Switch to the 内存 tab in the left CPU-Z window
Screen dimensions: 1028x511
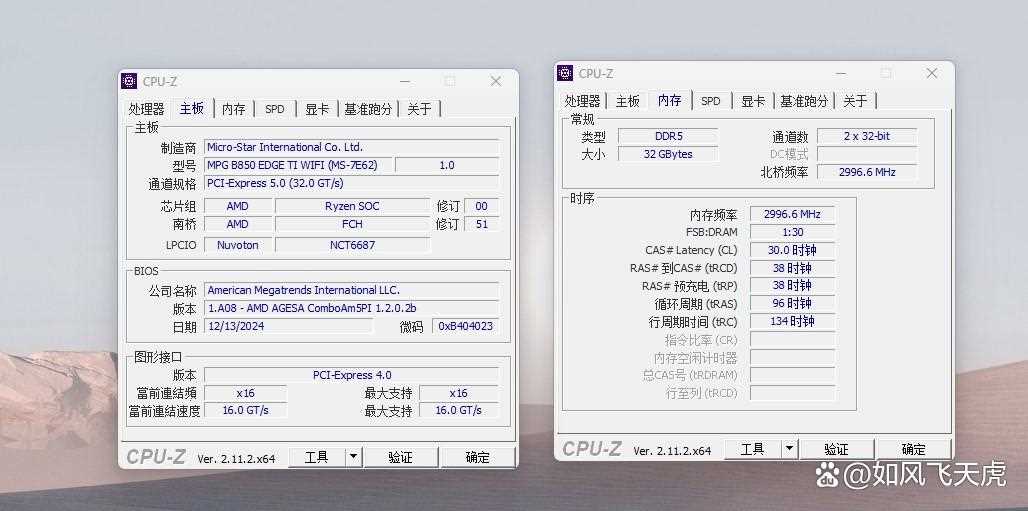point(233,109)
